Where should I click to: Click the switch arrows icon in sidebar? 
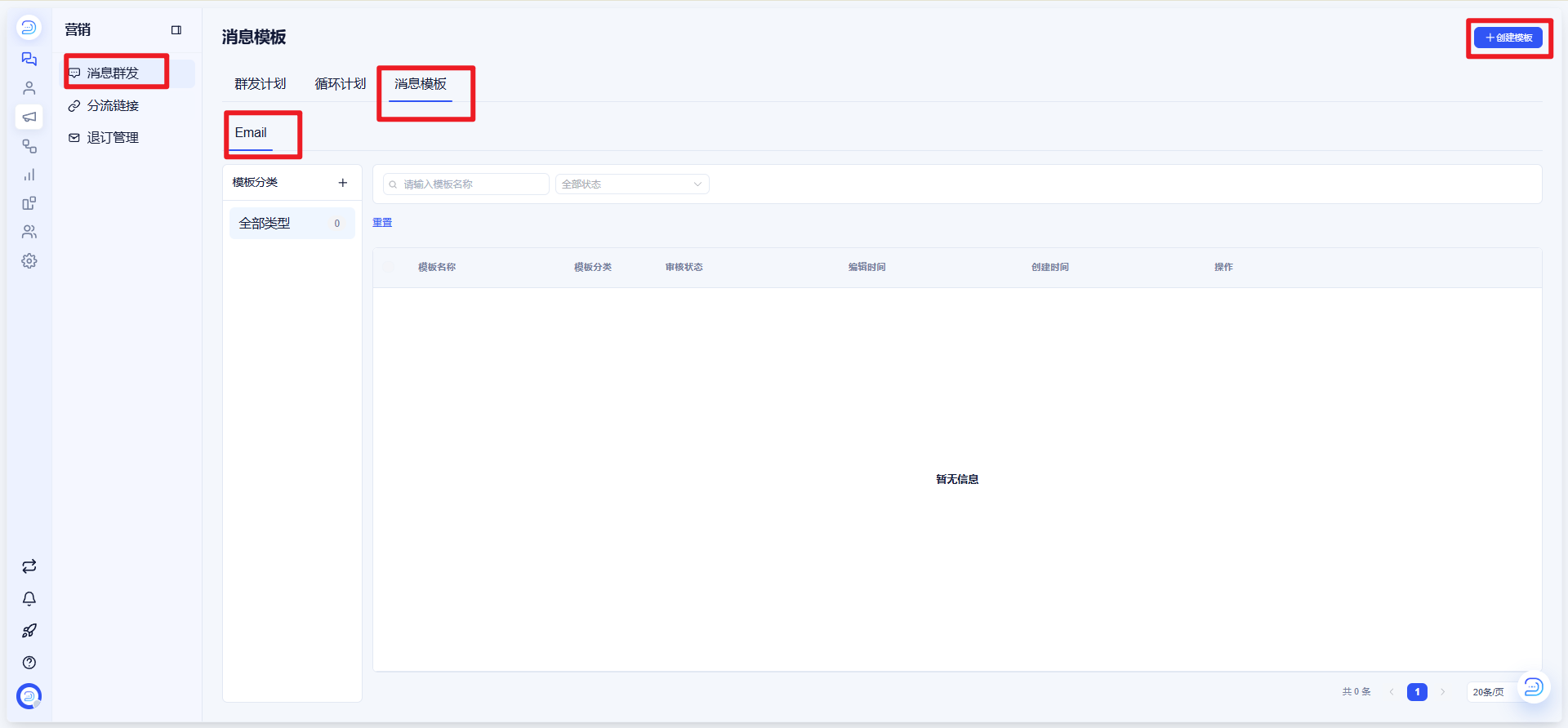coord(29,566)
